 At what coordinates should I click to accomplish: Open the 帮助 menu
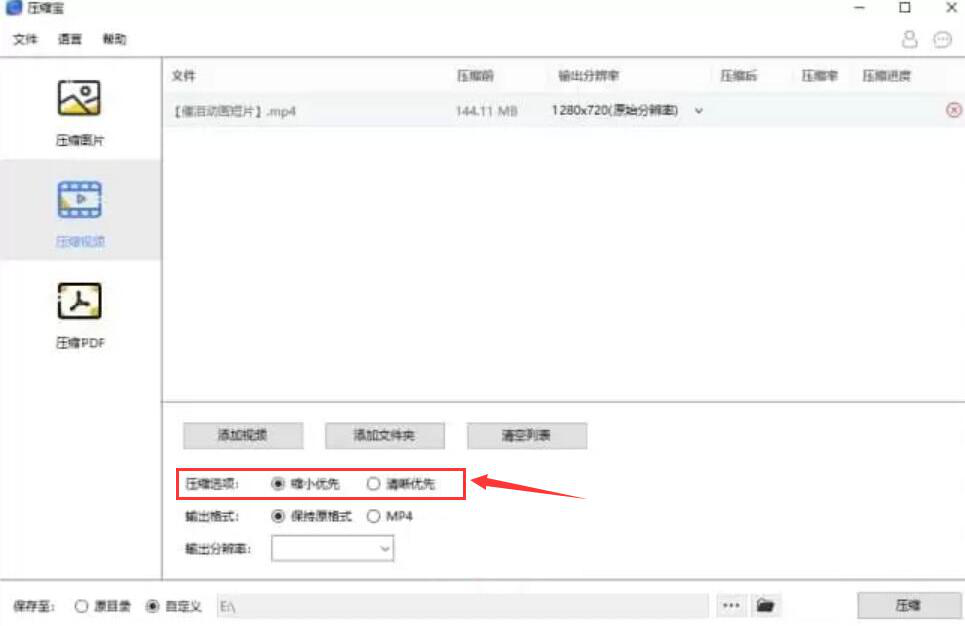[x=114, y=39]
